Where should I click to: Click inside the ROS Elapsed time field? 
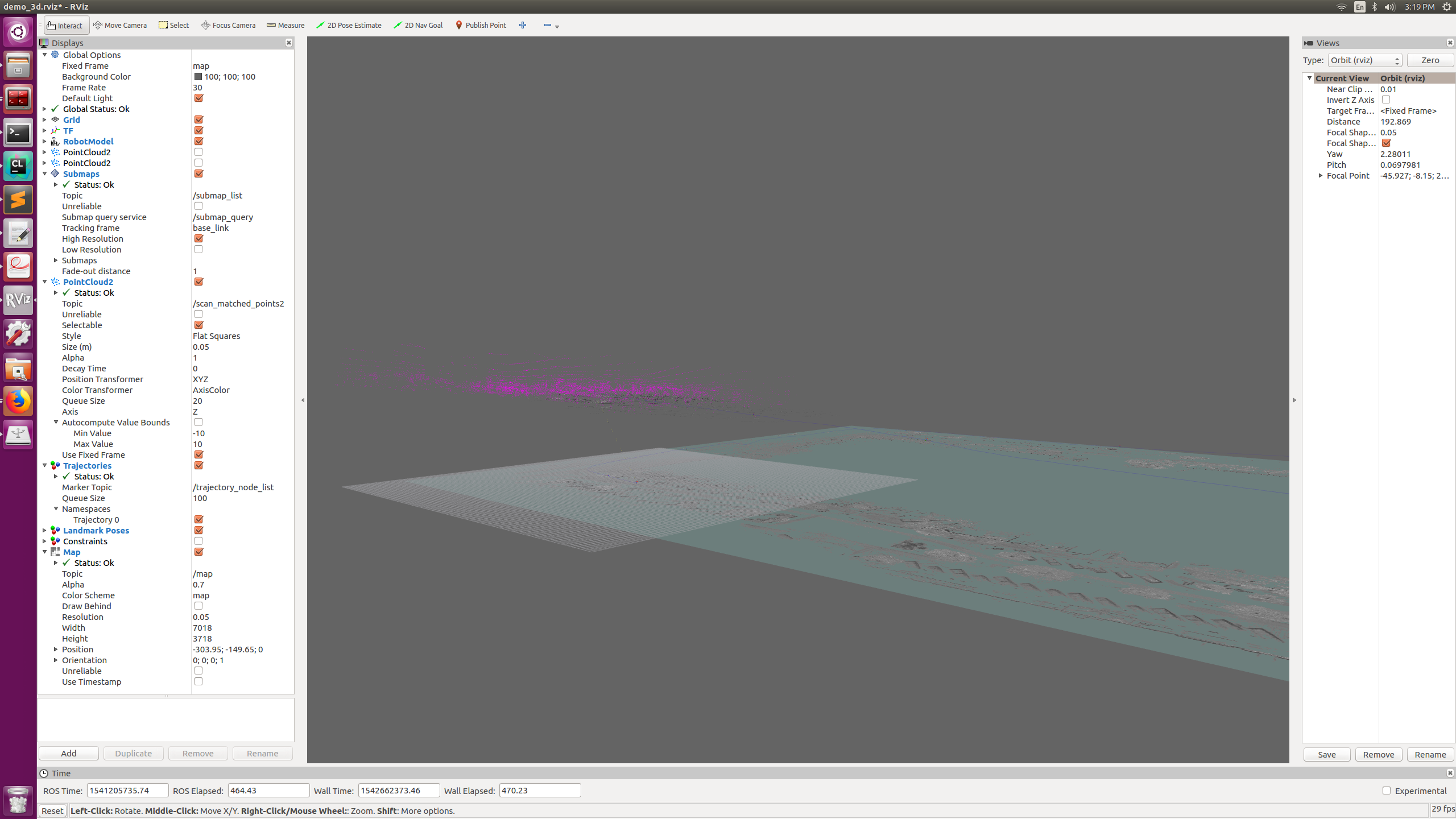[267, 790]
